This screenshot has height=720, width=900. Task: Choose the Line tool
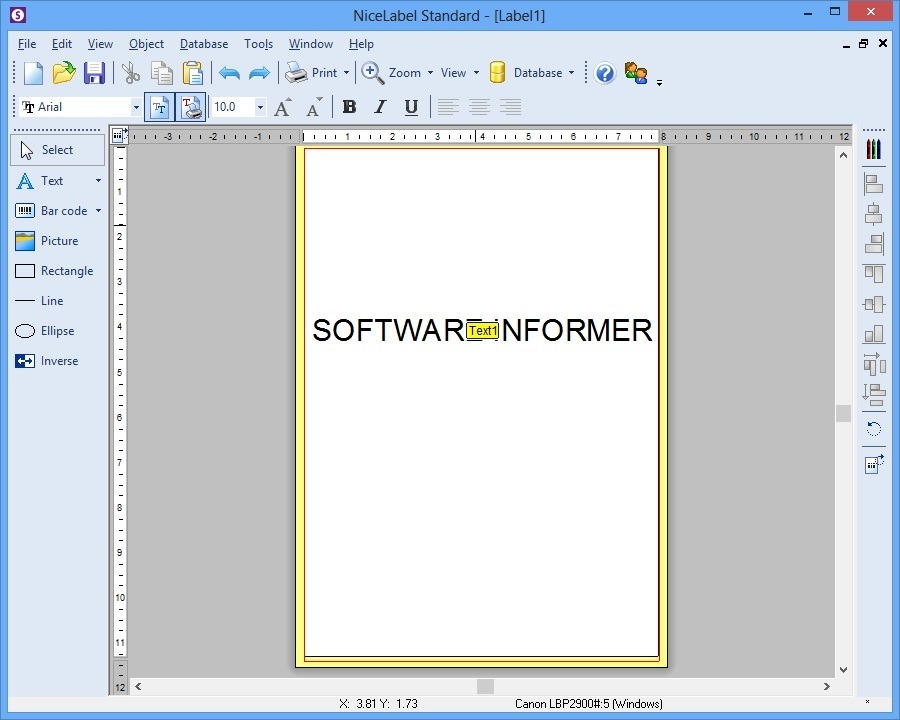click(x=39, y=301)
